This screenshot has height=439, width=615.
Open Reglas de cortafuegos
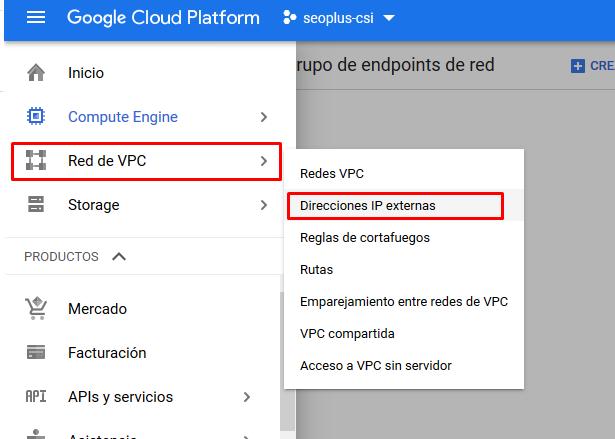click(365, 238)
